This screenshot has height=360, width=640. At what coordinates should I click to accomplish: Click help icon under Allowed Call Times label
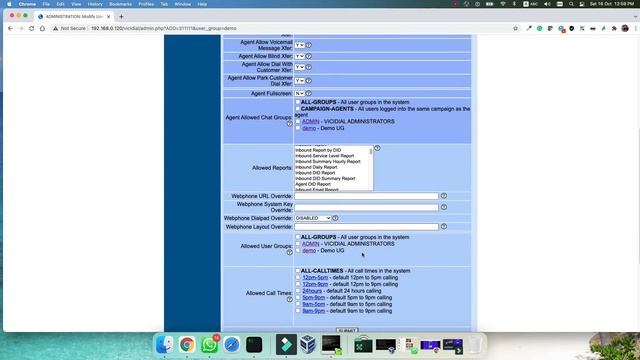[289, 299]
